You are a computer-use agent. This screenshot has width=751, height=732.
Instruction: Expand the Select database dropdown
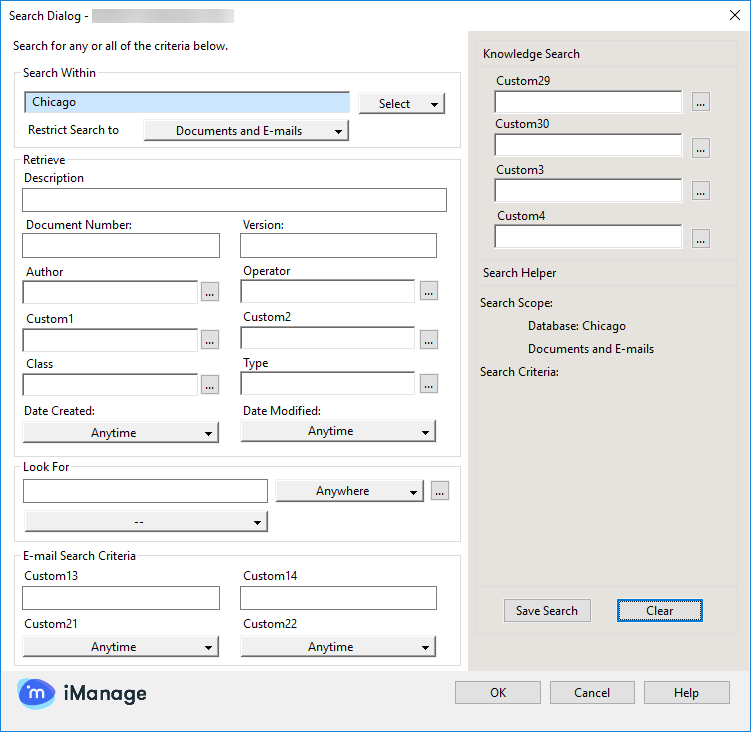[401, 104]
